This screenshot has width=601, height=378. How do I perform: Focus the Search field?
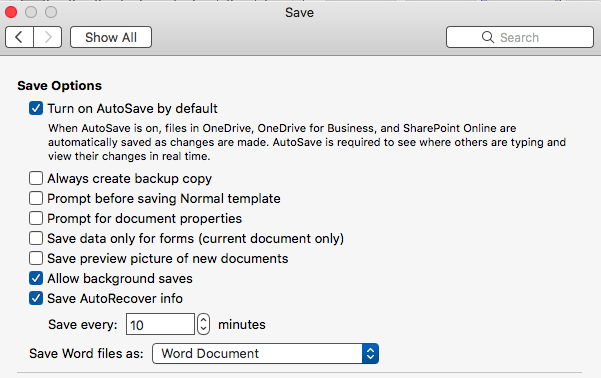click(520, 37)
